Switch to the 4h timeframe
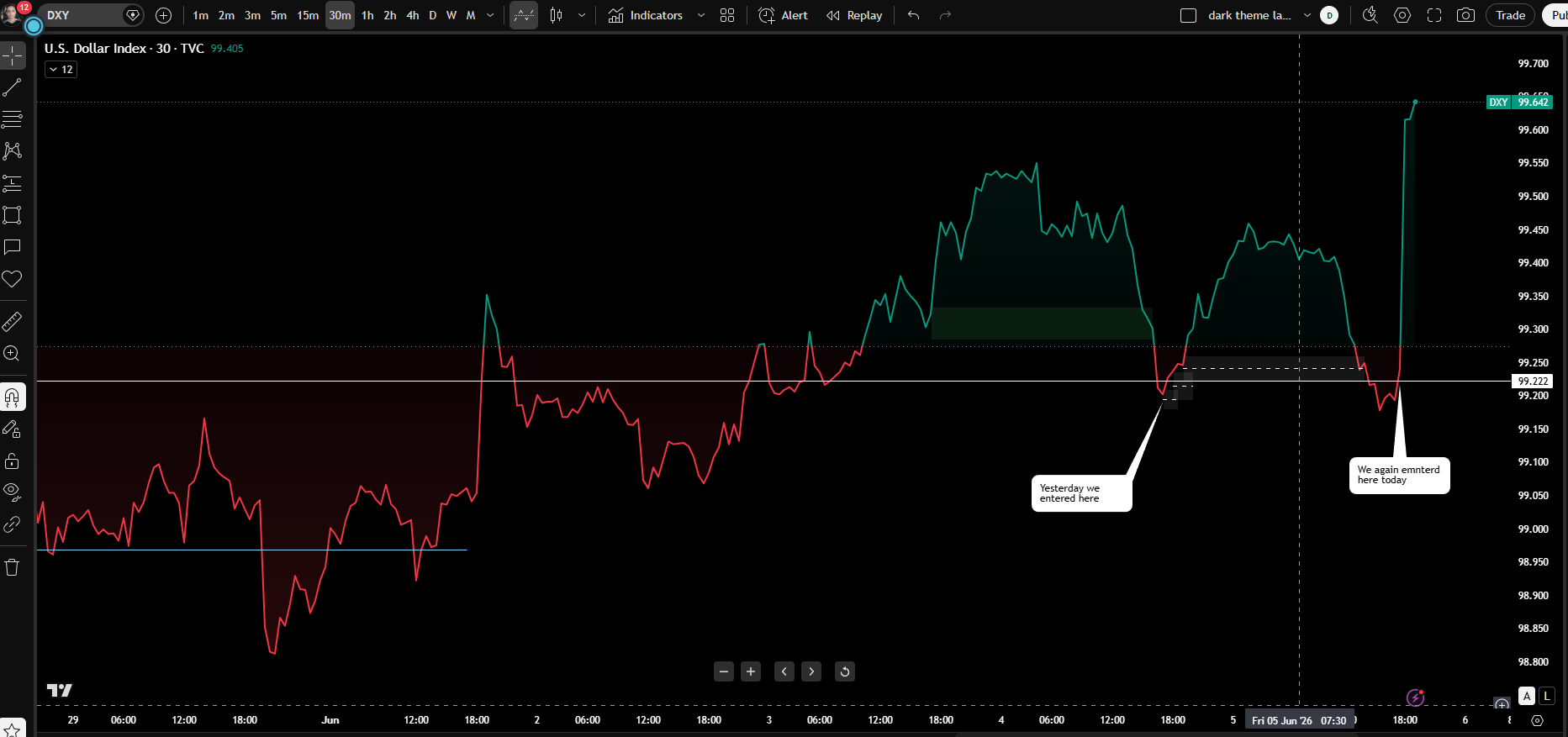 pyautogui.click(x=413, y=15)
